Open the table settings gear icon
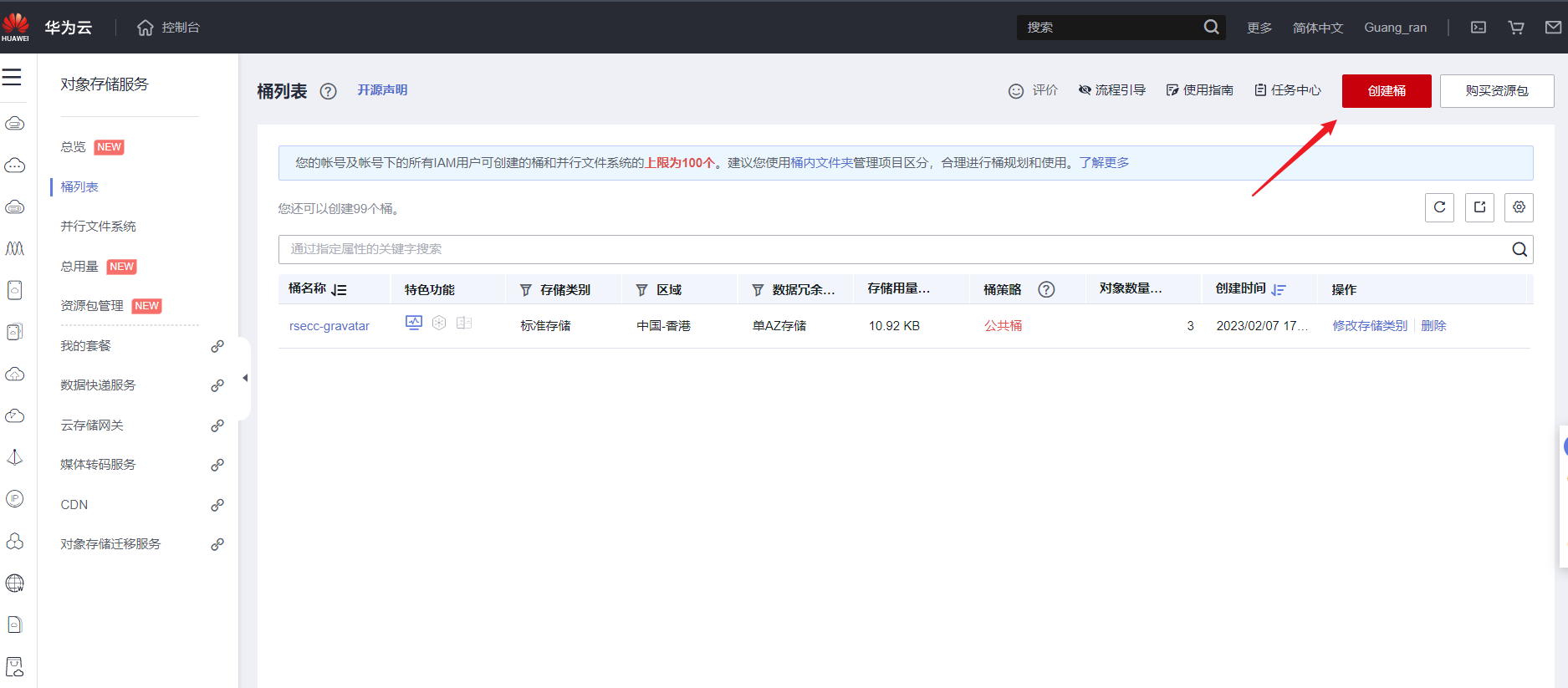 (x=1519, y=207)
